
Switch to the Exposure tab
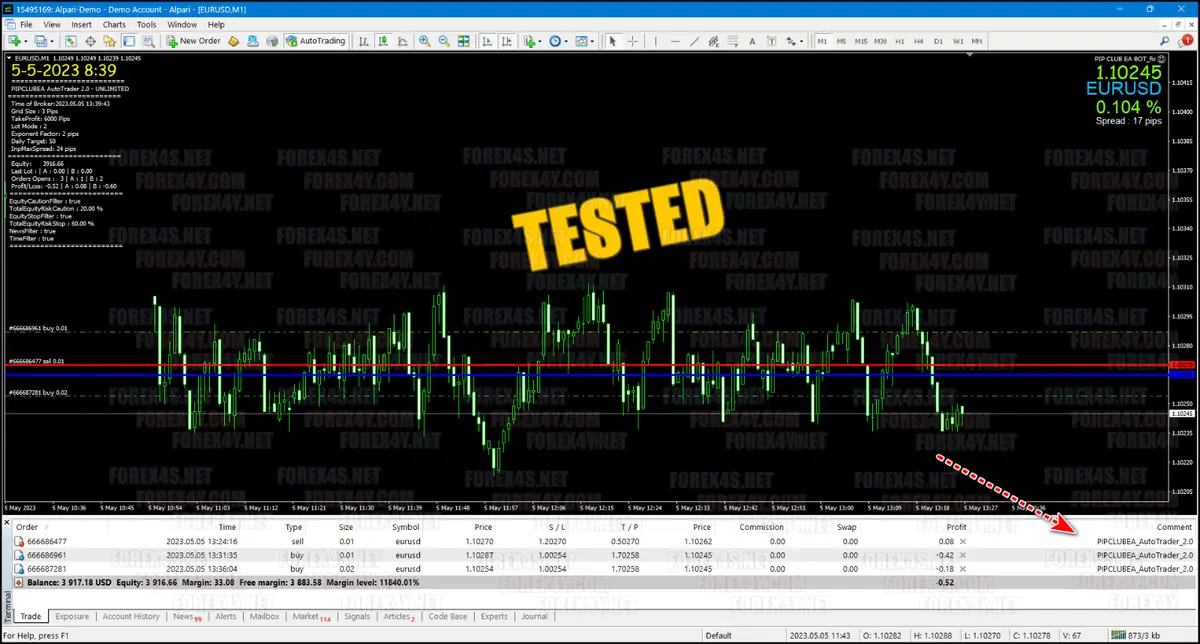[72, 617]
